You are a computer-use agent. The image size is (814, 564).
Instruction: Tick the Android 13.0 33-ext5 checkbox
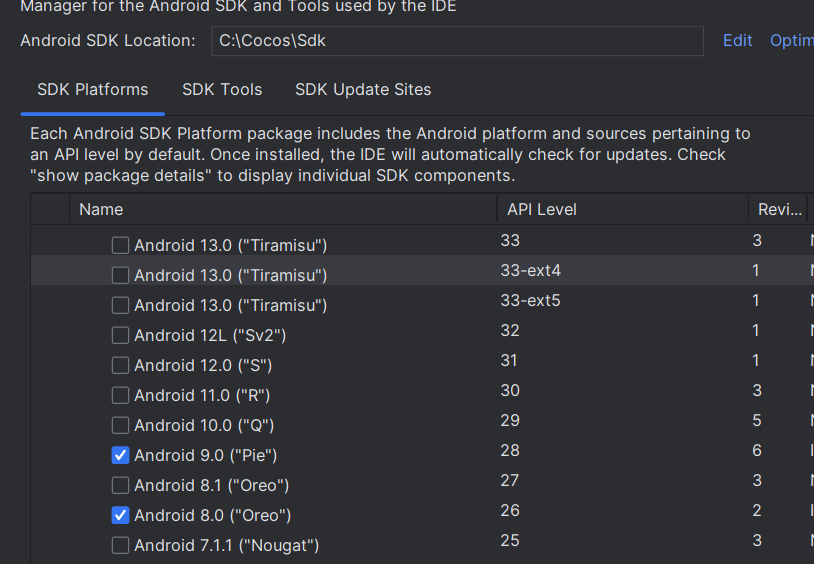tap(120, 305)
